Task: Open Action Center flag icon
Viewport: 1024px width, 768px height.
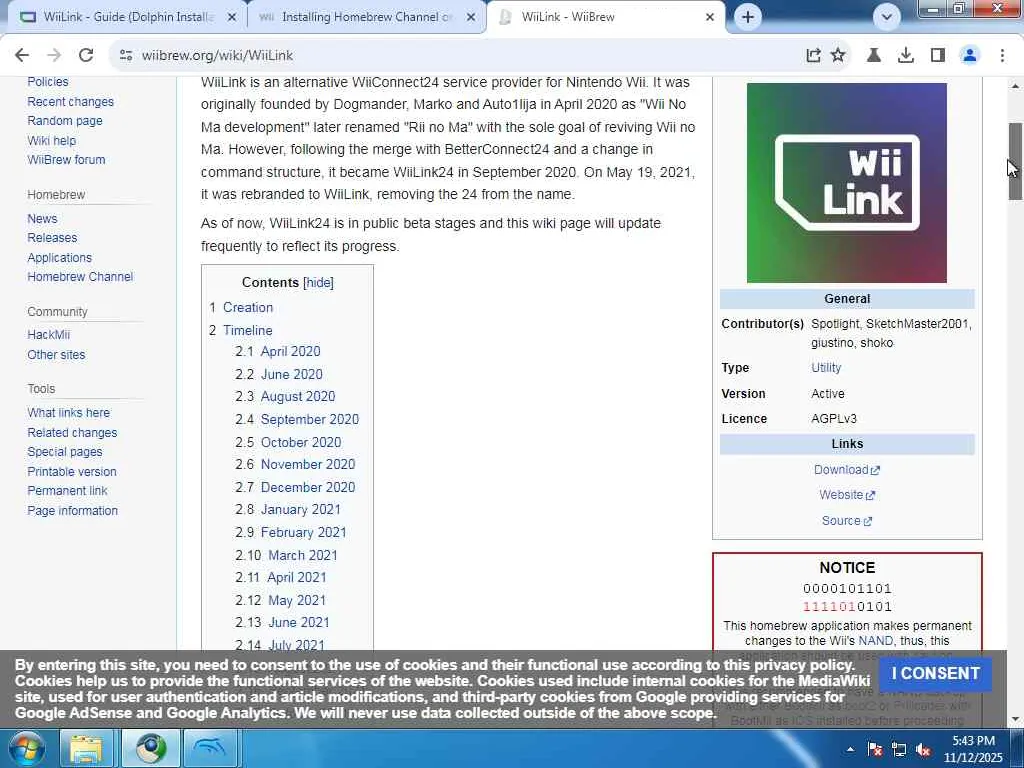Action: (874, 749)
